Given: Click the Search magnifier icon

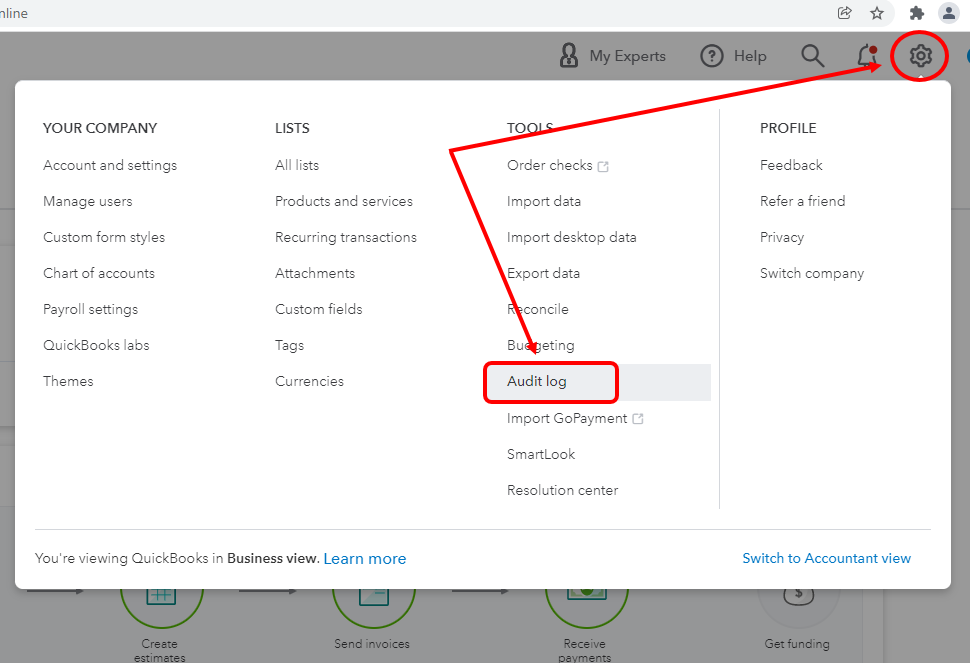Looking at the screenshot, I should point(813,56).
